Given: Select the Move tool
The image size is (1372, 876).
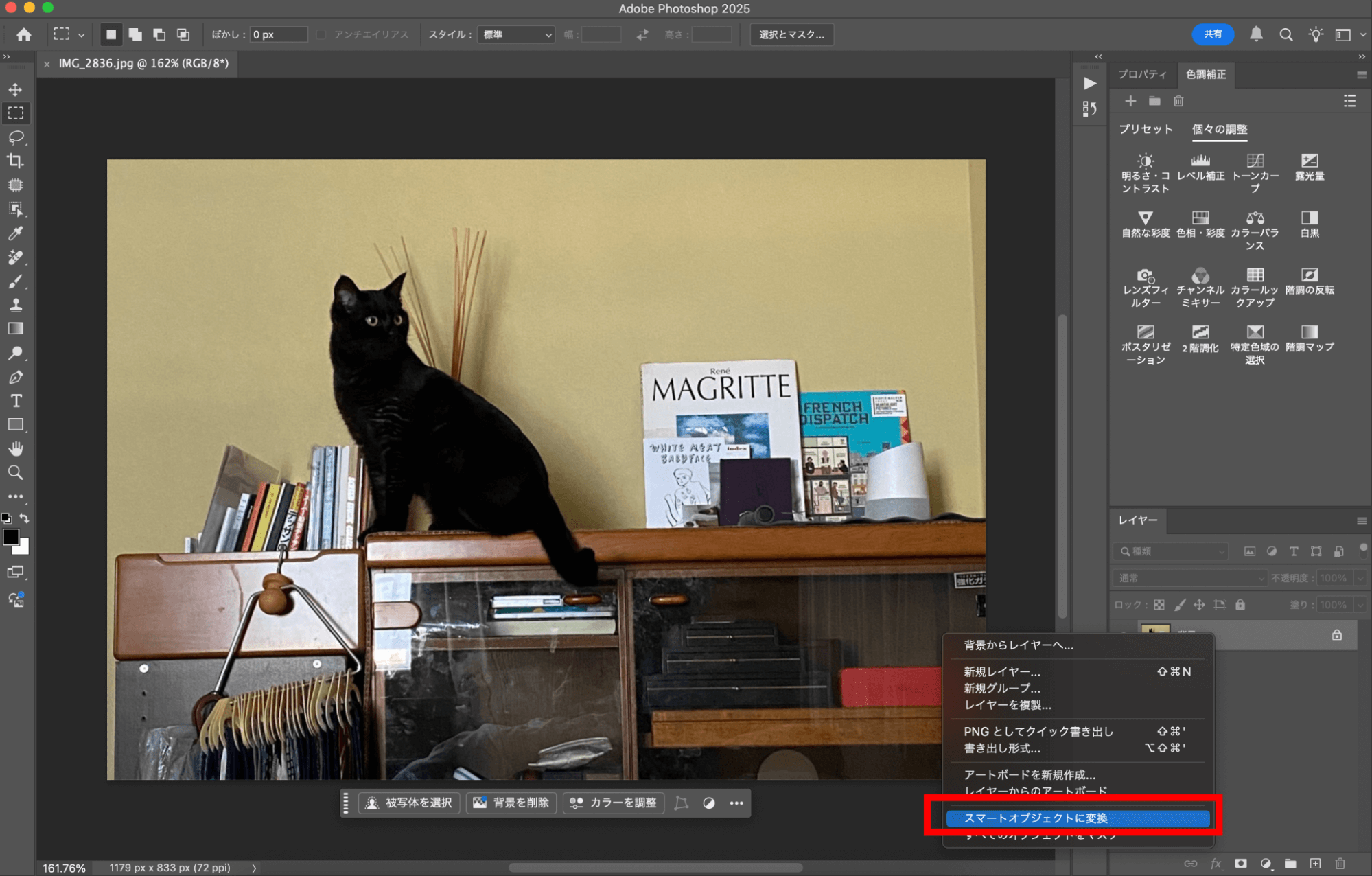Looking at the screenshot, I should [x=15, y=89].
